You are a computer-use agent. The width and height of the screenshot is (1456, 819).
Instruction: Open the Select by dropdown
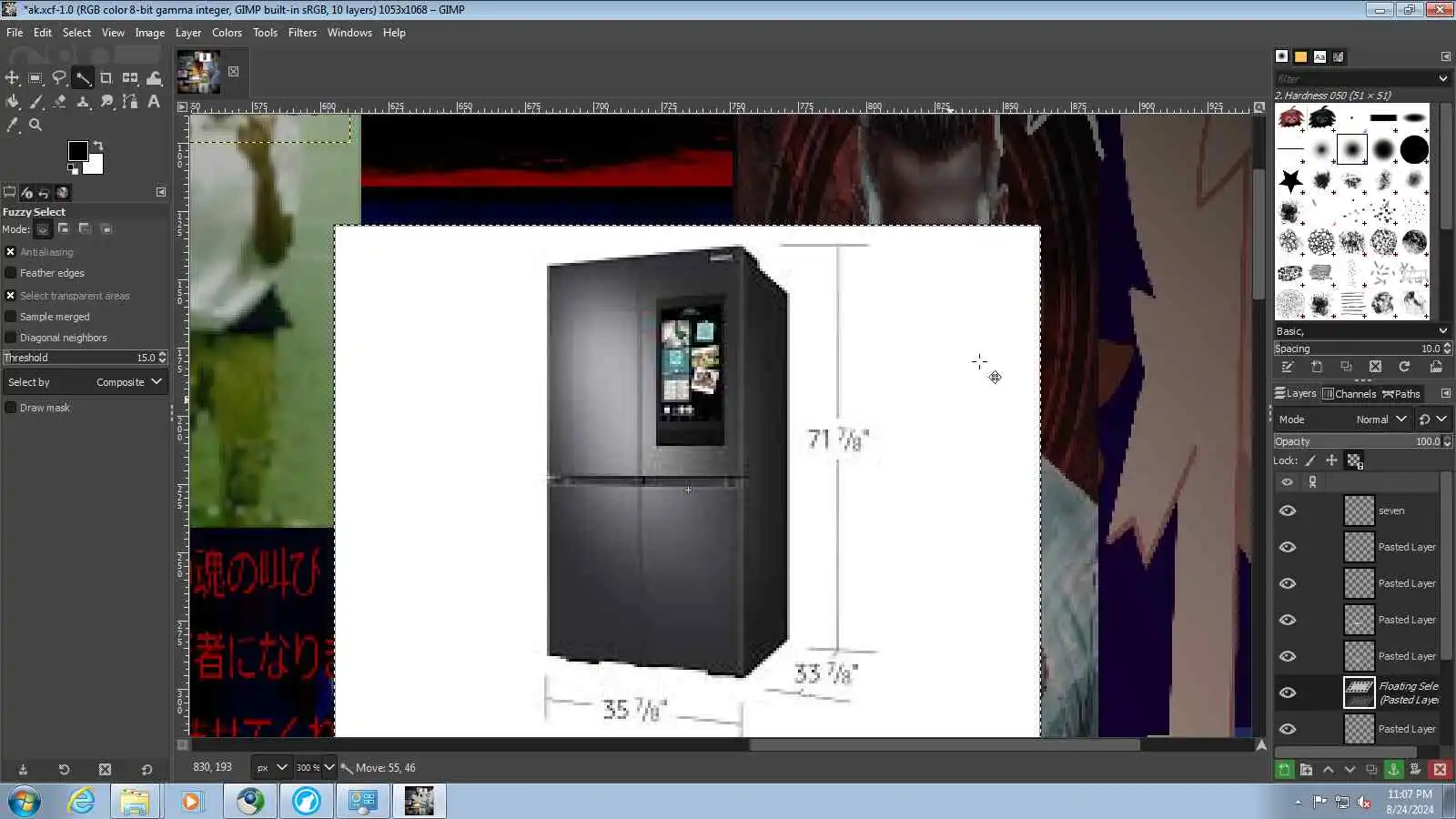coord(85,382)
